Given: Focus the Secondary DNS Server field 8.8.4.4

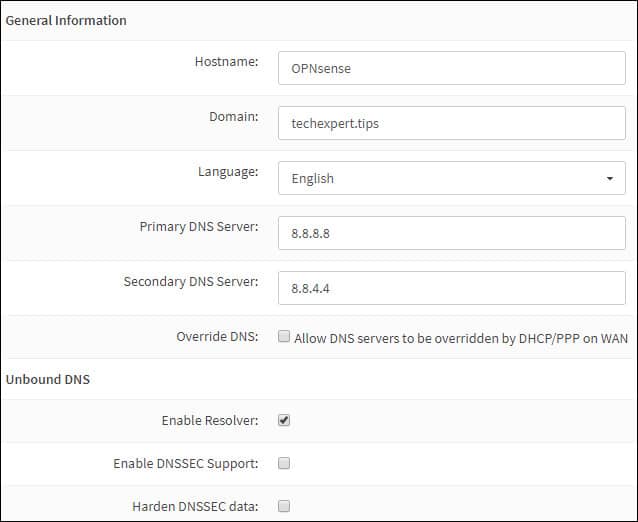Looking at the screenshot, I should (x=452, y=288).
